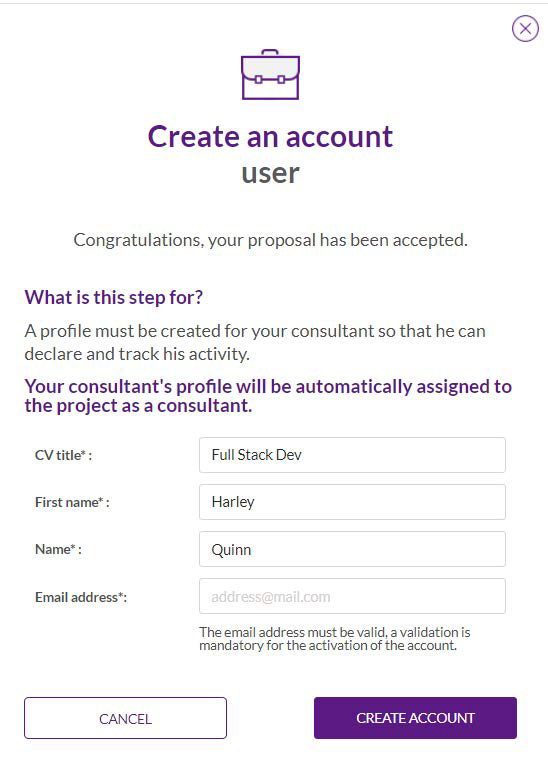
Task: Click the proposal accepted congratulations message
Action: click(270, 240)
